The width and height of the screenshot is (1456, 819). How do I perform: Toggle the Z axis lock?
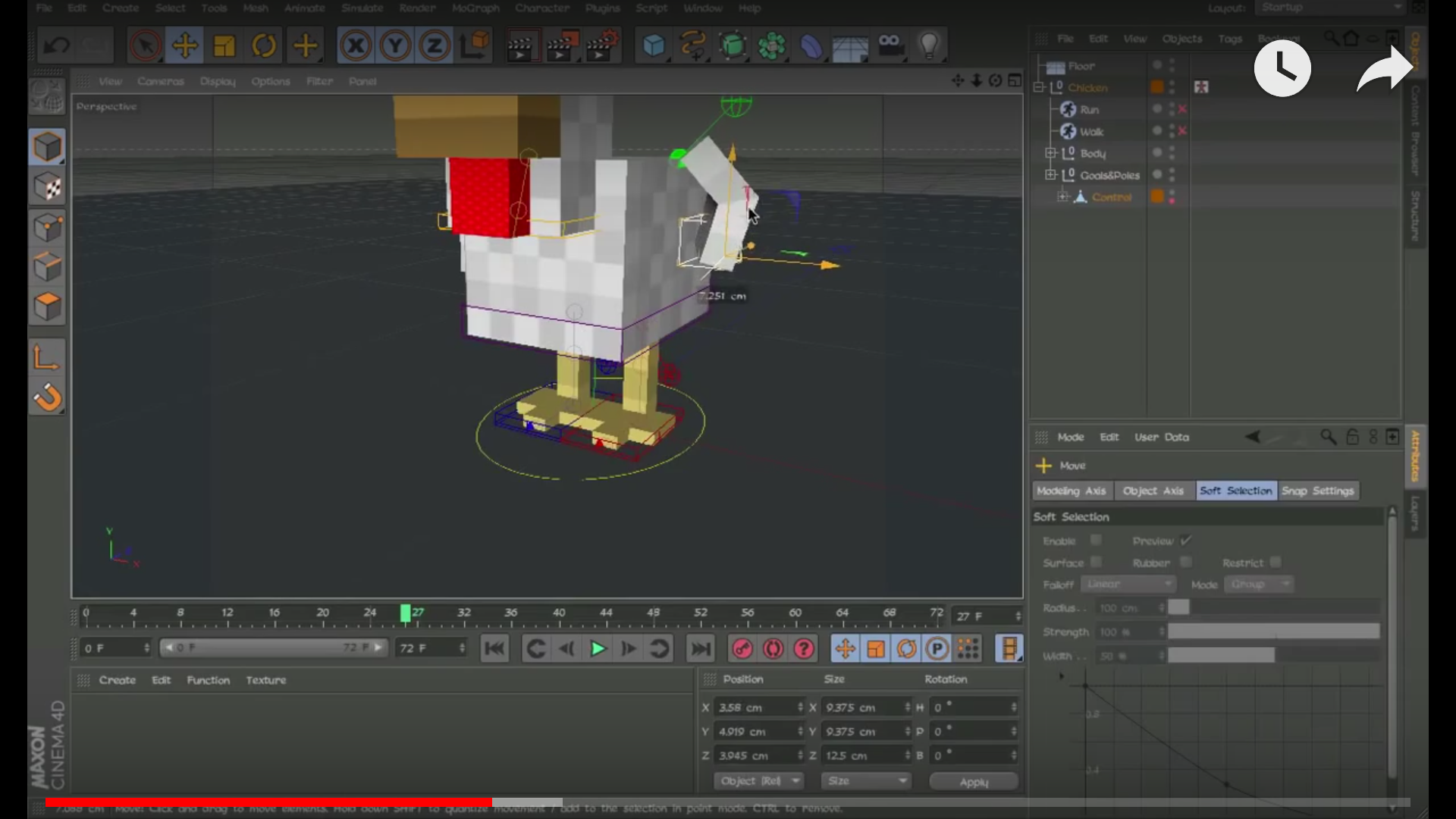(435, 46)
